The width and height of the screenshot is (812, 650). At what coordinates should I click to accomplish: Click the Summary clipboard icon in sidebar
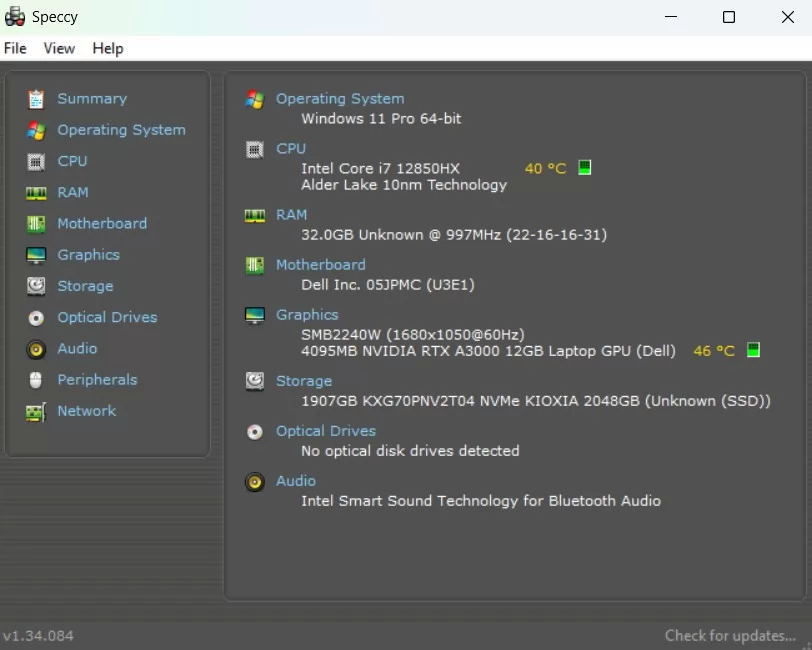point(36,99)
